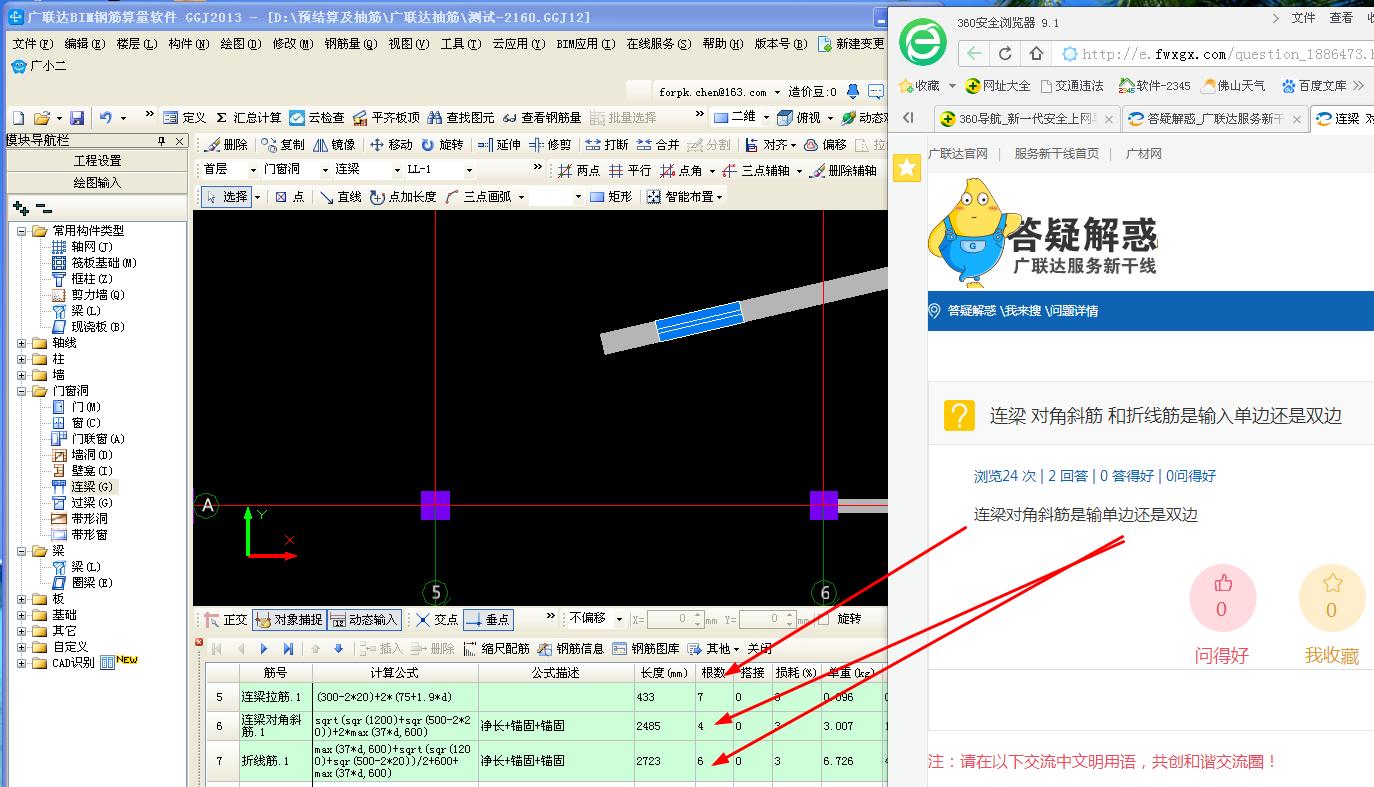The image size is (1374, 787).
Task: Toggle 交点 intersection snap
Action: point(437,620)
